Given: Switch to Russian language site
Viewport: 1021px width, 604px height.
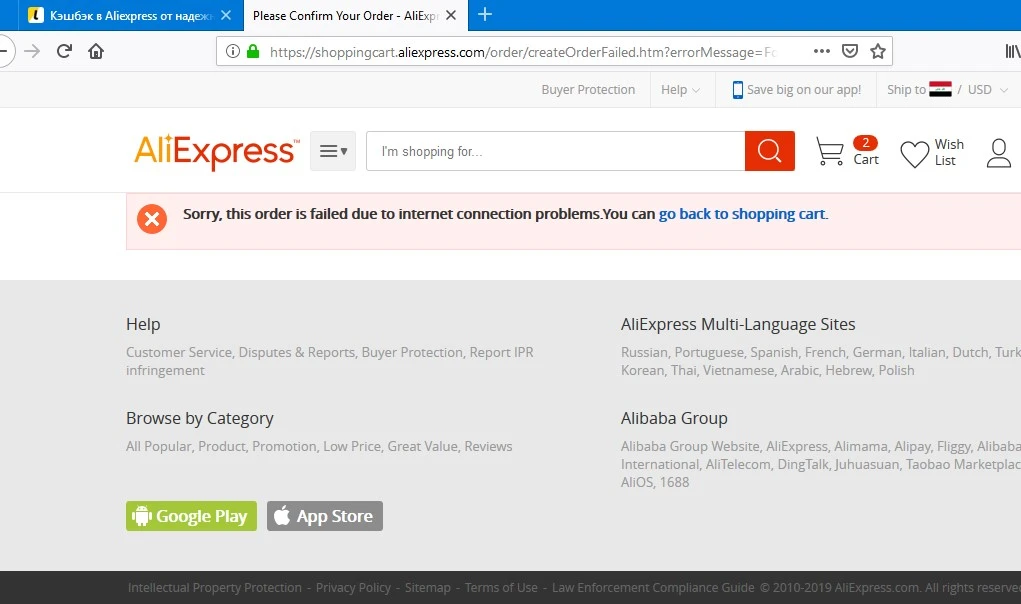Looking at the screenshot, I should tap(644, 352).
